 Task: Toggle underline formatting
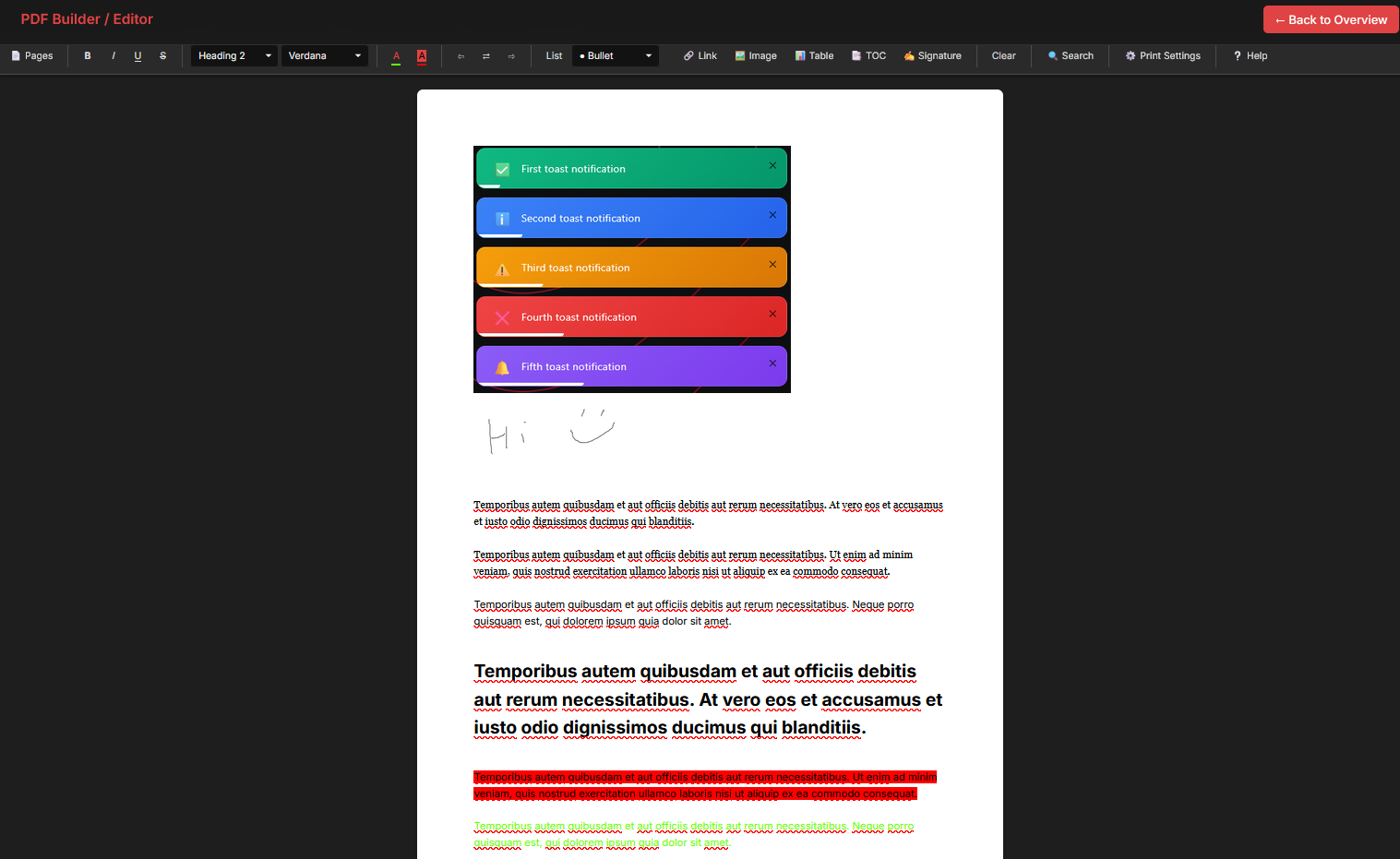coord(138,56)
